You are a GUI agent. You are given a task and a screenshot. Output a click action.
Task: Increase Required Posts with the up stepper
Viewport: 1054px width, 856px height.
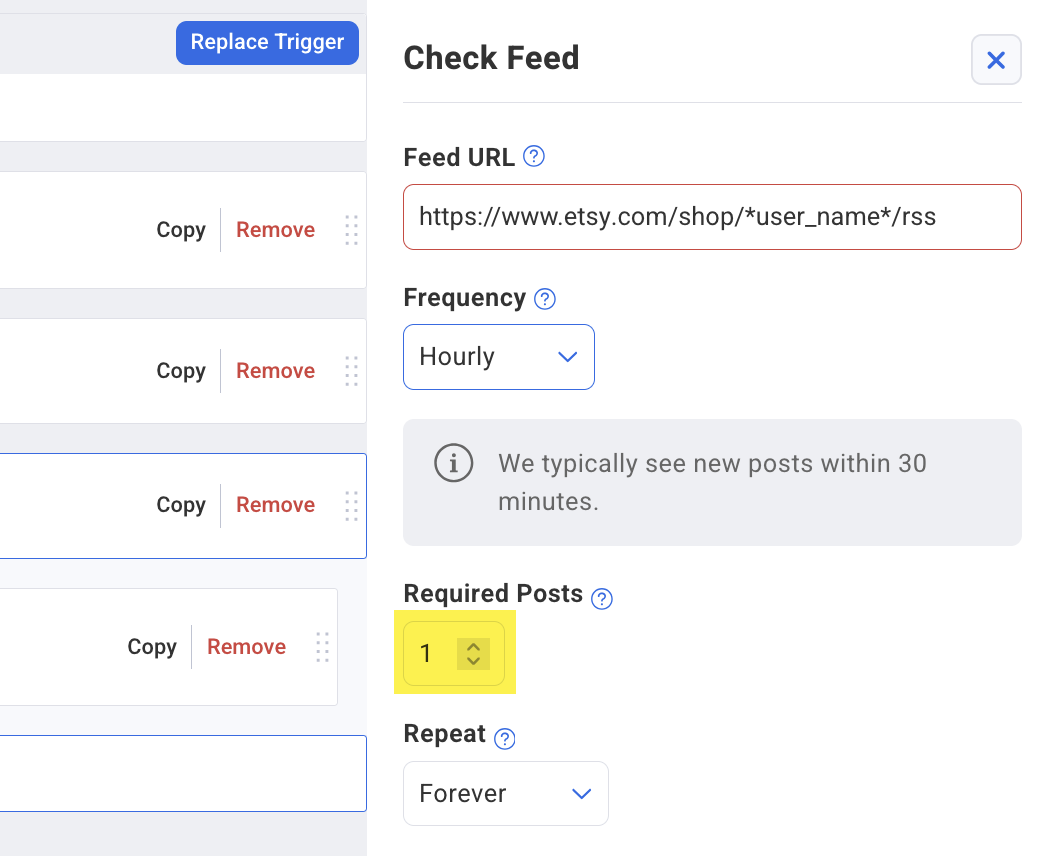coord(472,646)
